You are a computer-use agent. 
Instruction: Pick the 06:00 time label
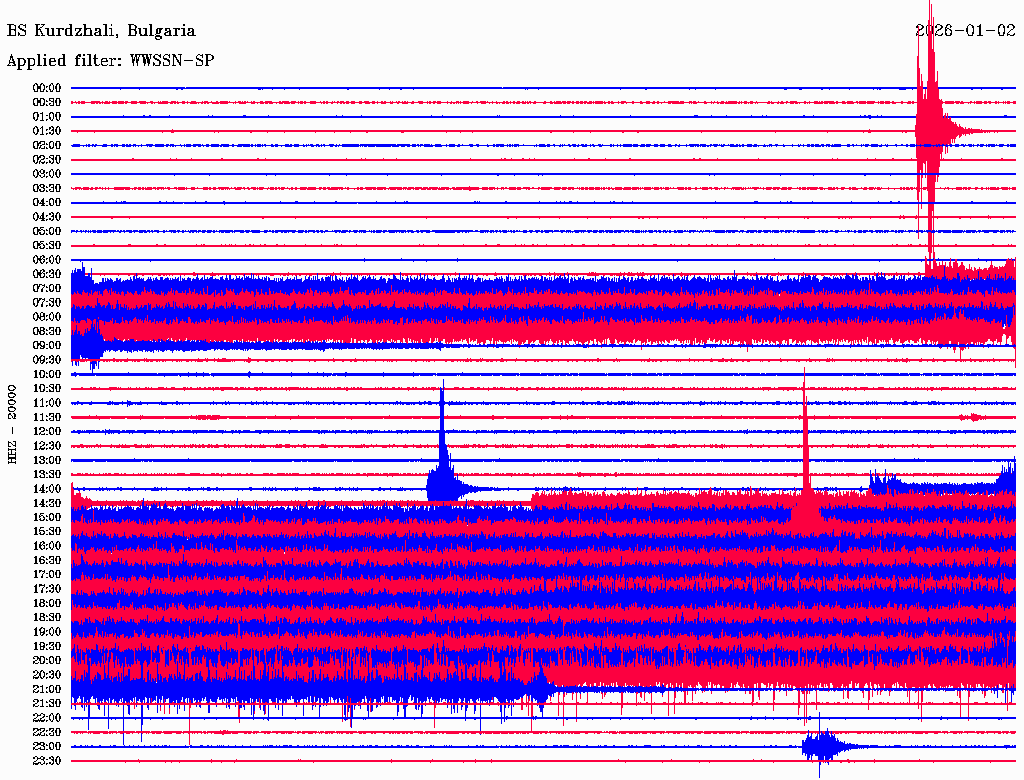coord(47,260)
